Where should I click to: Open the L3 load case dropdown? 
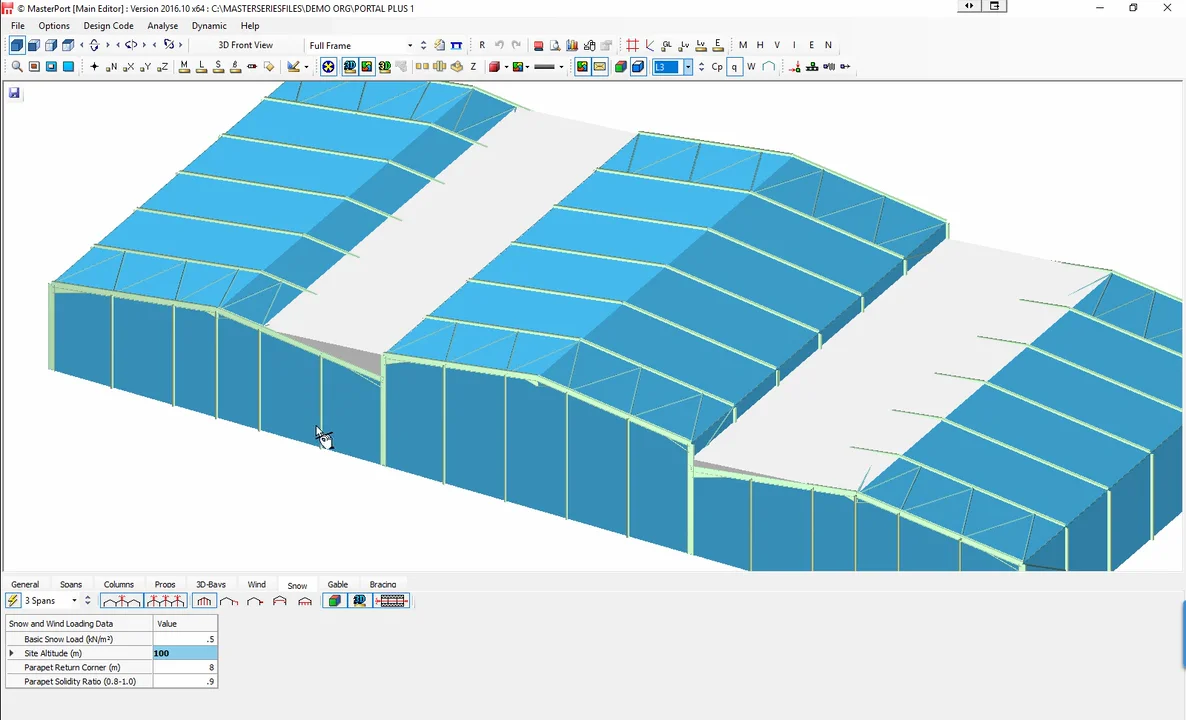688,67
